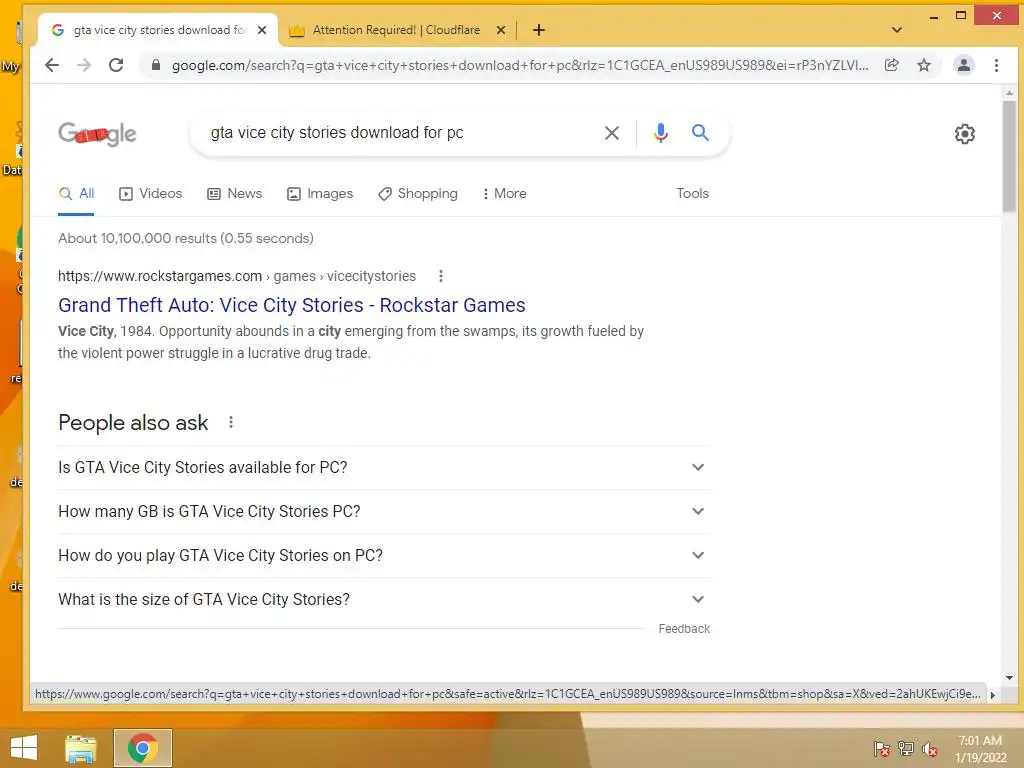Send Feedback on People also ask

pyautogui.click(x=684, y=629)
